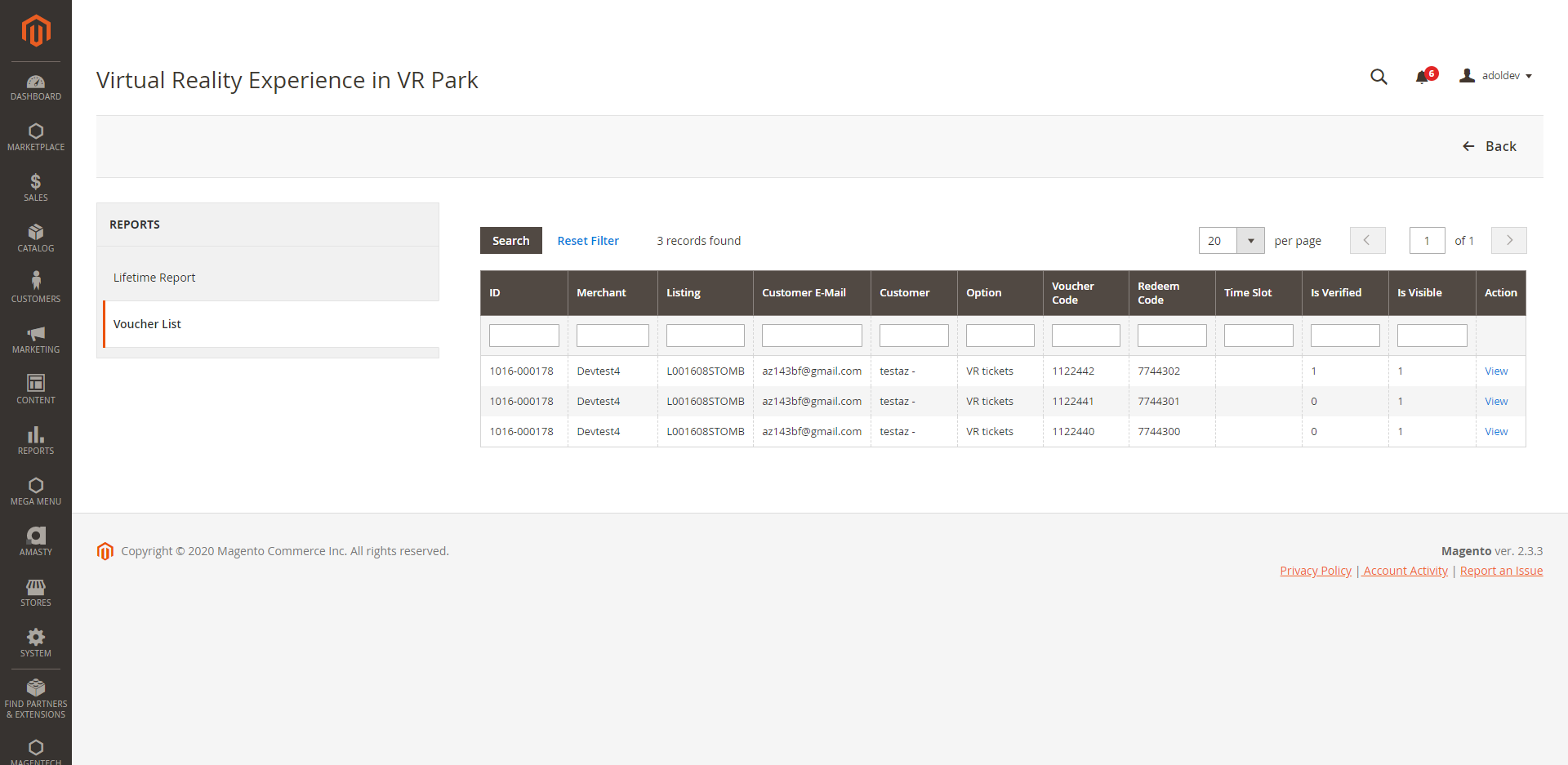This screenshot has height=765, width=1568.
Task: Open the per page count dropdown
Action: (x=1250, y=241)
